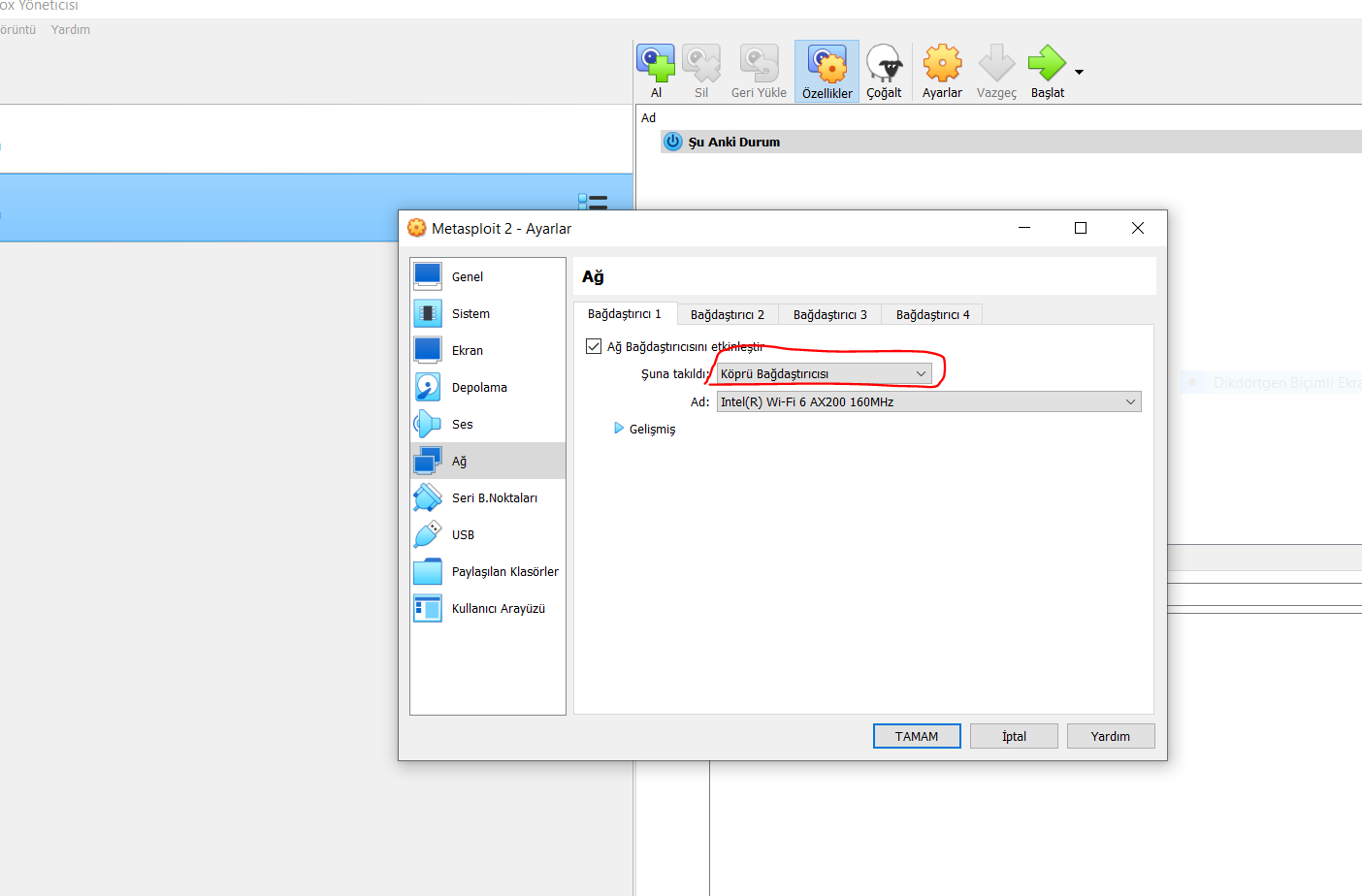Viewport: 1362px width, 896px height.
Task: Switch to the Bağdaştırıcı 1 tab
Action: click(625, 313)
